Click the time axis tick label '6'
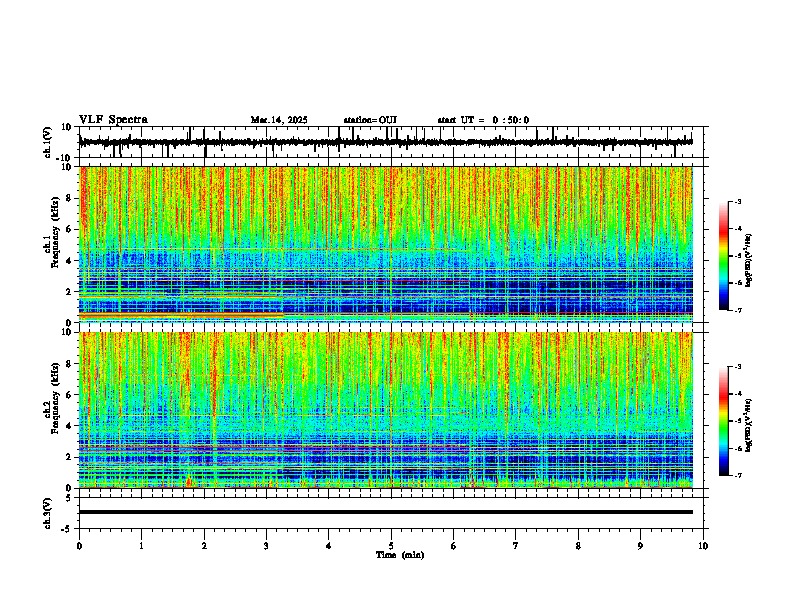 (454, 546)
